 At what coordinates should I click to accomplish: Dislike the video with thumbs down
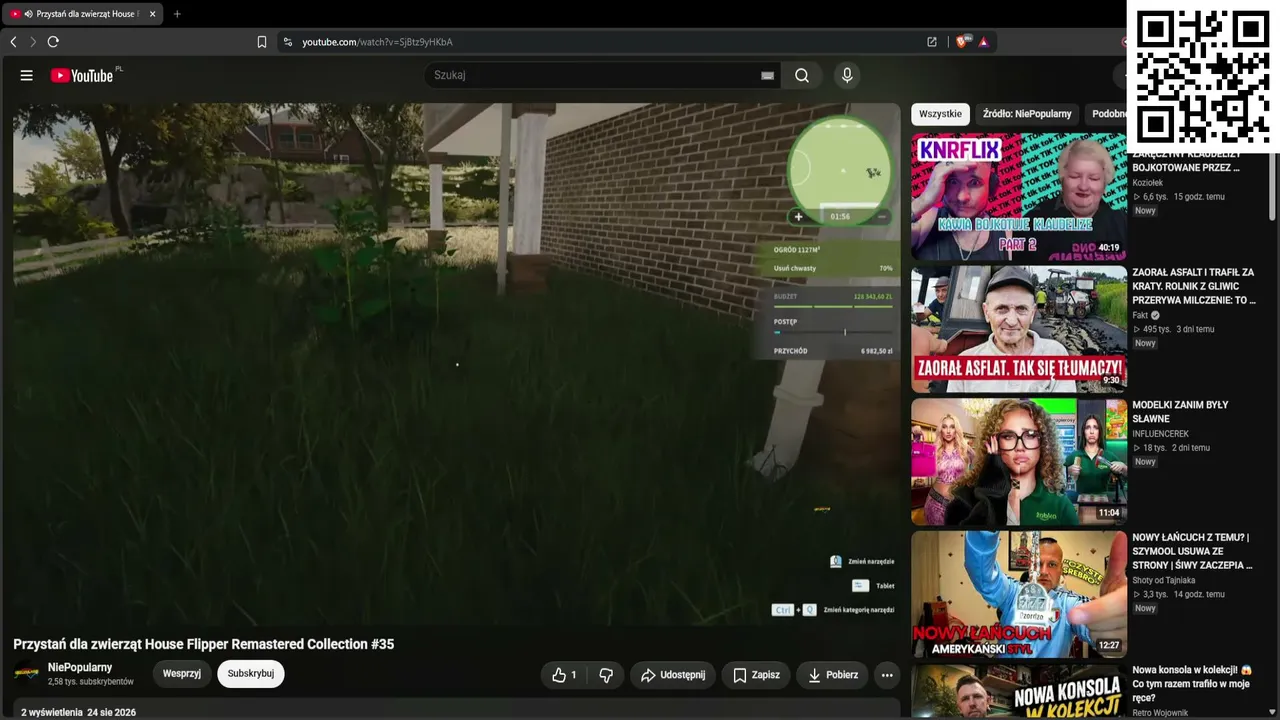point(606,675)
